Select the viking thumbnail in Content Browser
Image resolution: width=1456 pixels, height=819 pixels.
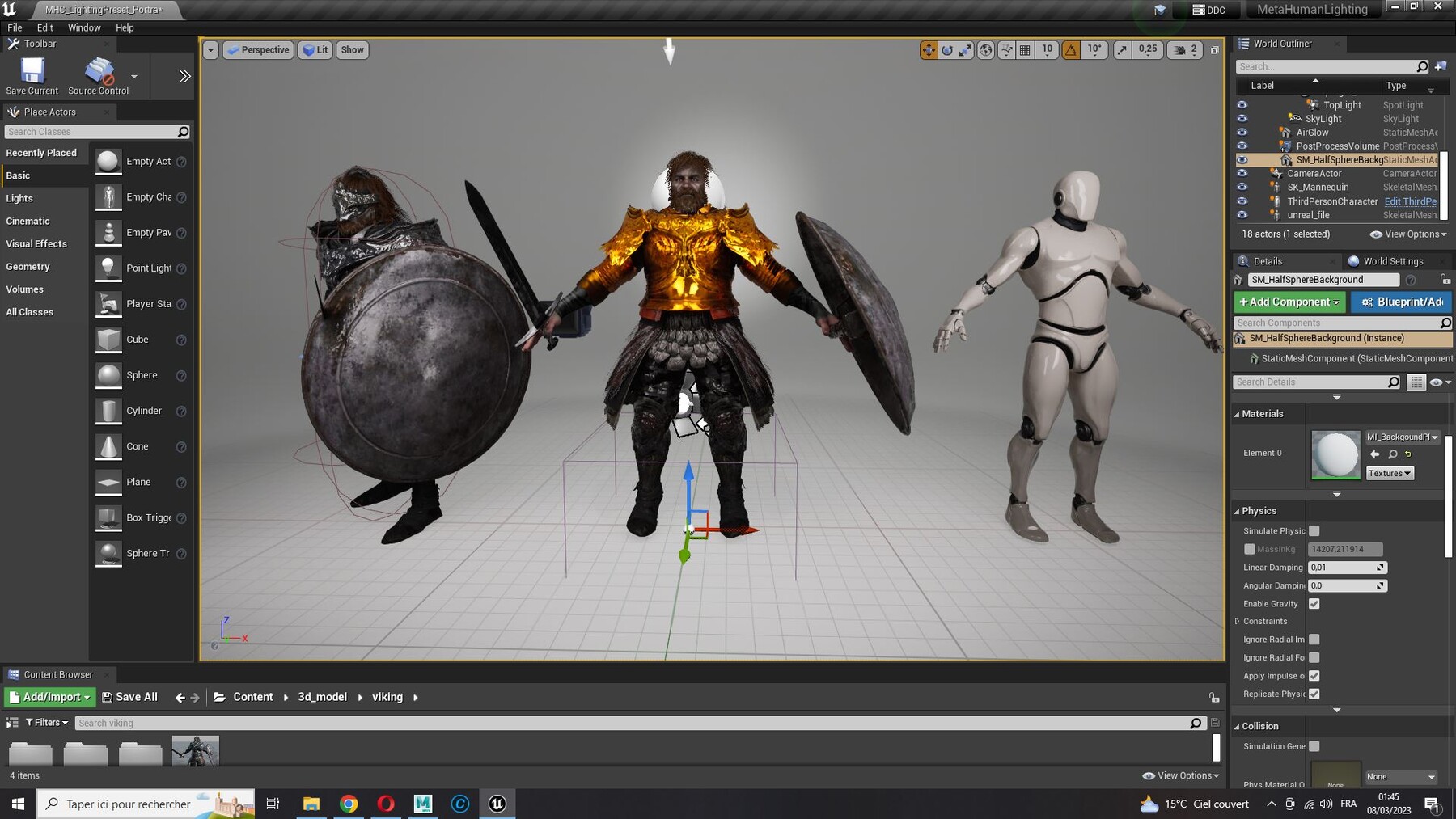(x=194, y=750)
